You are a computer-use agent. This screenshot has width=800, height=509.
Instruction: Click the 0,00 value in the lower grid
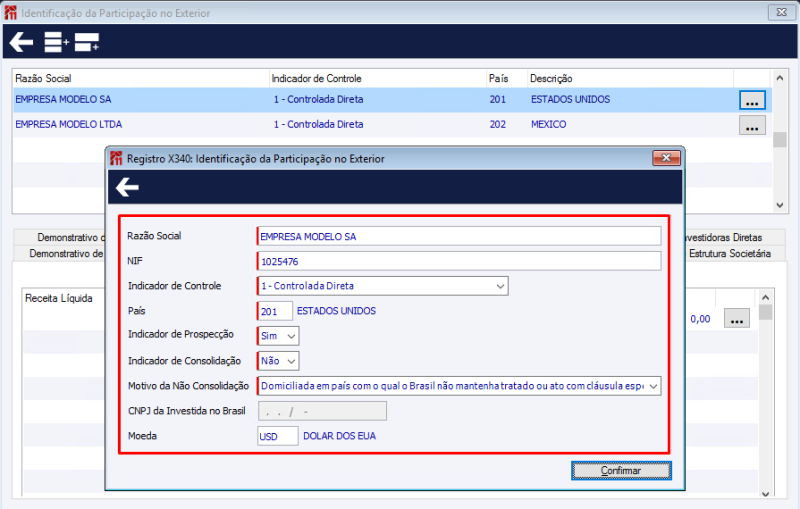(x=700, y=319)
